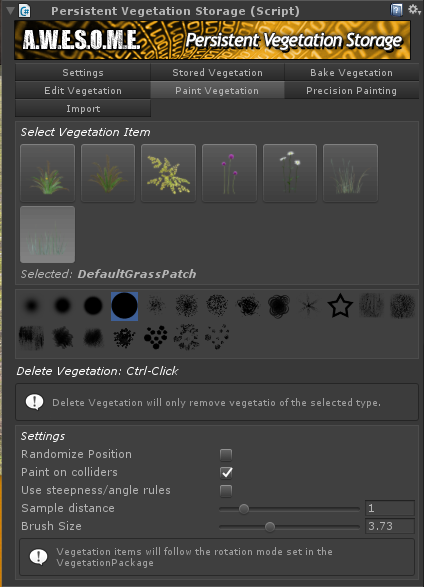Screen dimensions: 424x587
Task: Select the purple flower vegetation item
Action: pyautogui.click(x=229, y=173)
